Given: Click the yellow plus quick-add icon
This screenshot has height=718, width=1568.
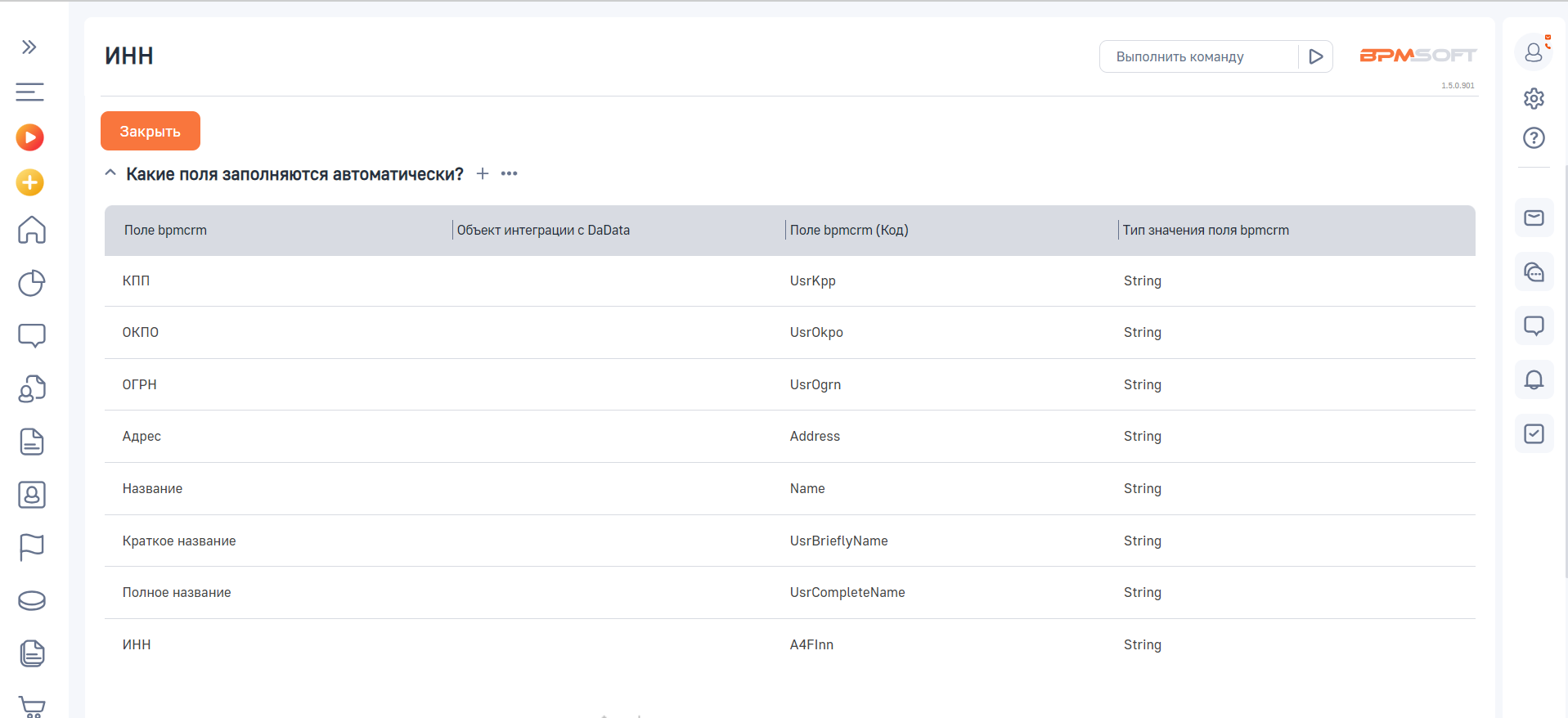Looking at the screenshot, I should click(x=30, y=182).
